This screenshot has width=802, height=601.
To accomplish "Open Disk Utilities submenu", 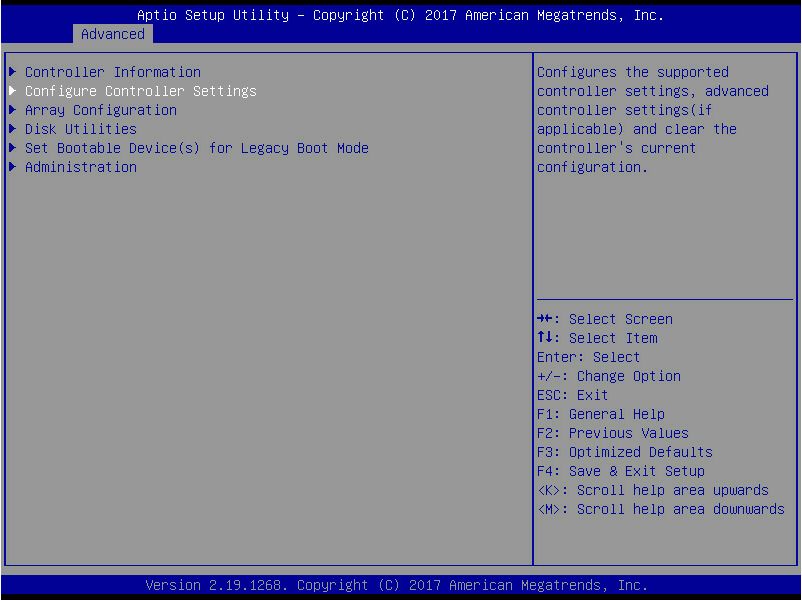I will 81,129.
